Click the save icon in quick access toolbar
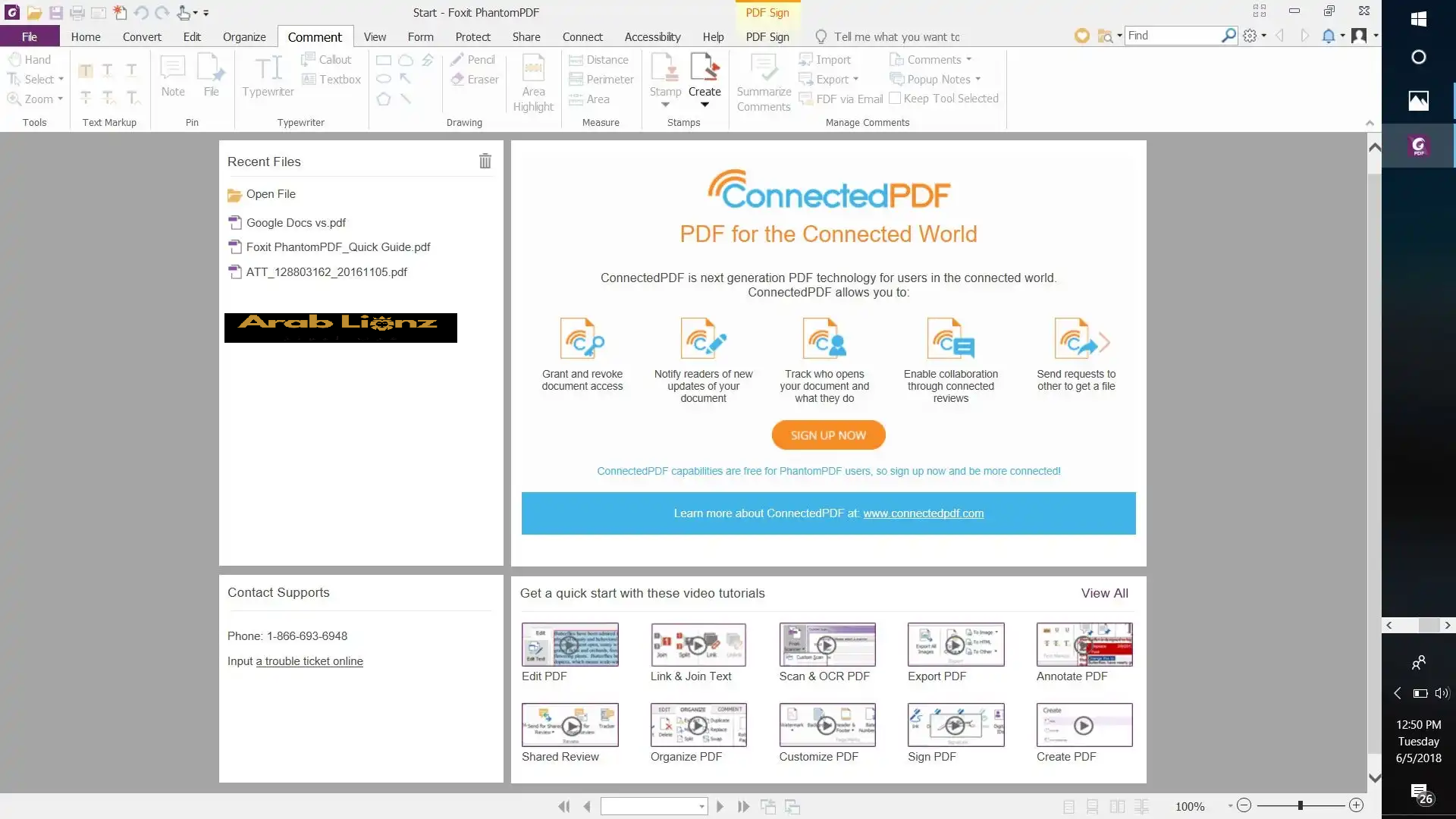The height and width of the screenshot is (819, 1456). click(55, 13)
